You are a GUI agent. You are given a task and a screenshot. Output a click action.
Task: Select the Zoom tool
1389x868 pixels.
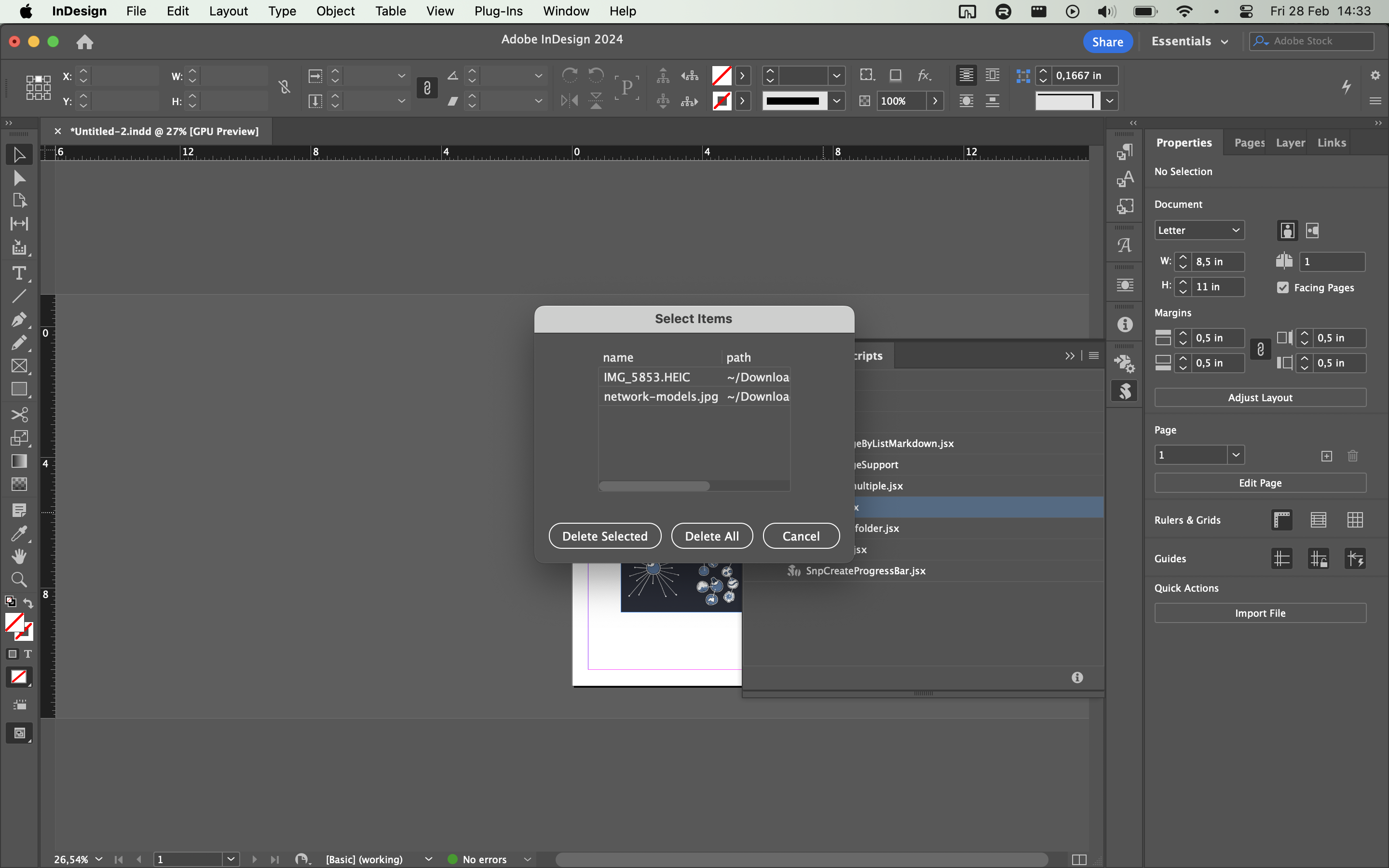(x=19, y=579)
